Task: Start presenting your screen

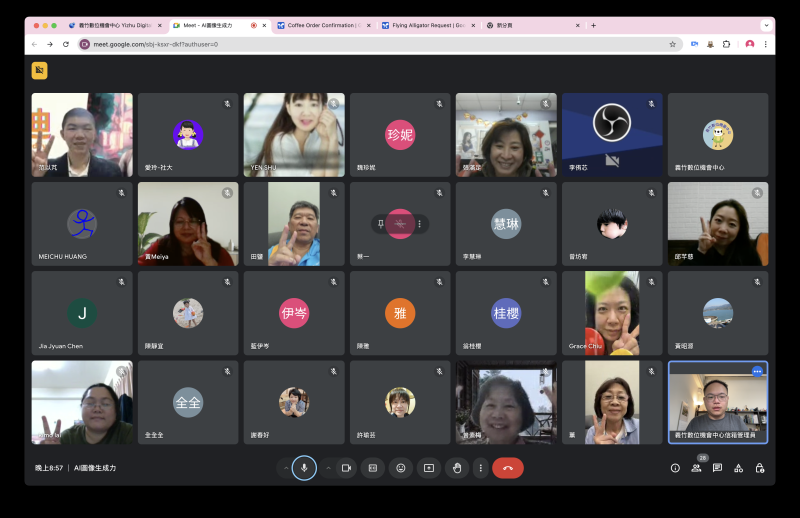Action: coord(429,467)
